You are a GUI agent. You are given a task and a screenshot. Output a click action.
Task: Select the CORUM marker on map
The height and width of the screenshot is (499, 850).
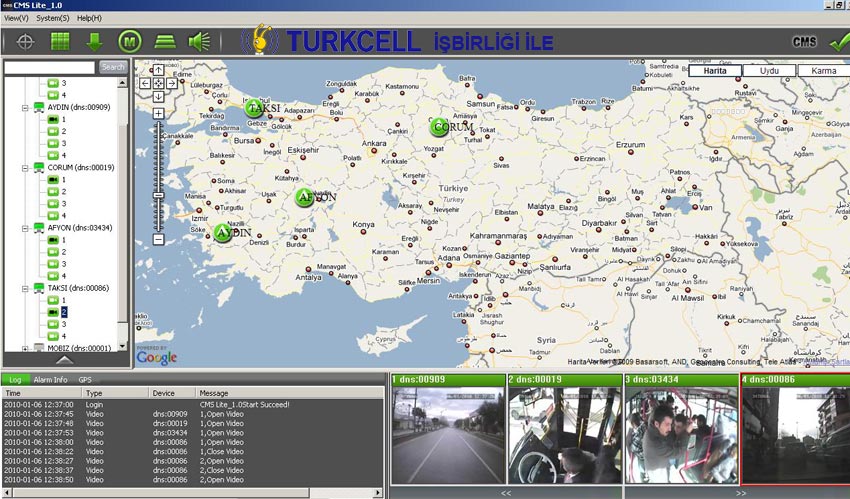tap(439, 127)
